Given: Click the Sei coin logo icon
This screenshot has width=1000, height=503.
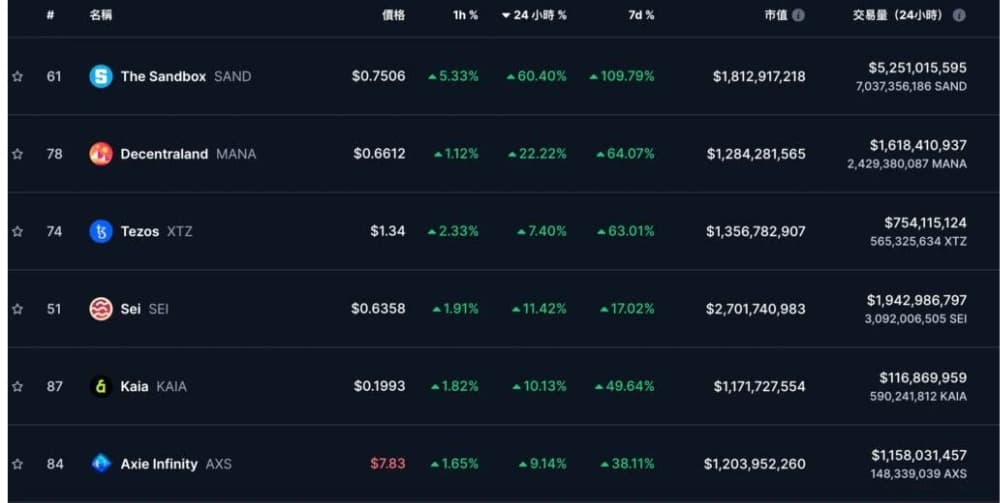Looking at the screenshot, I should pos(101,309).
